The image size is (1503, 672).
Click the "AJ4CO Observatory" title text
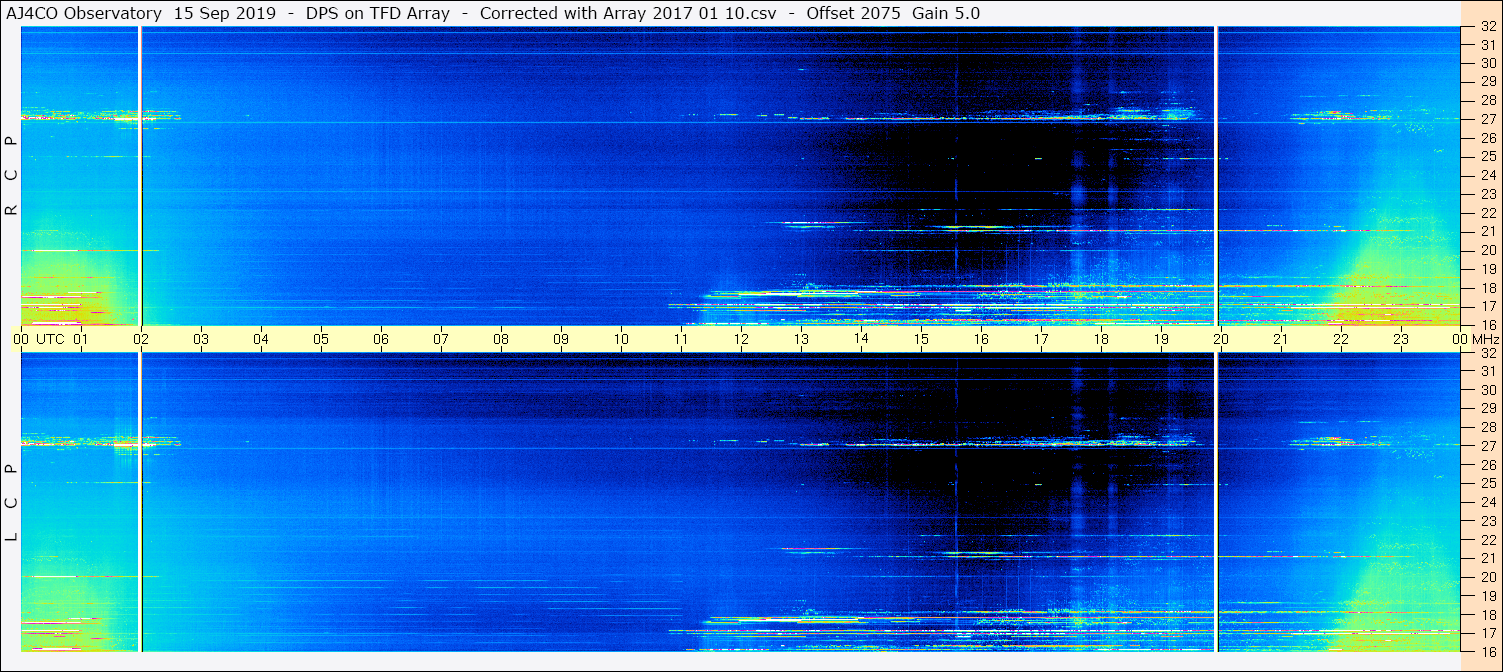point(84,13)
